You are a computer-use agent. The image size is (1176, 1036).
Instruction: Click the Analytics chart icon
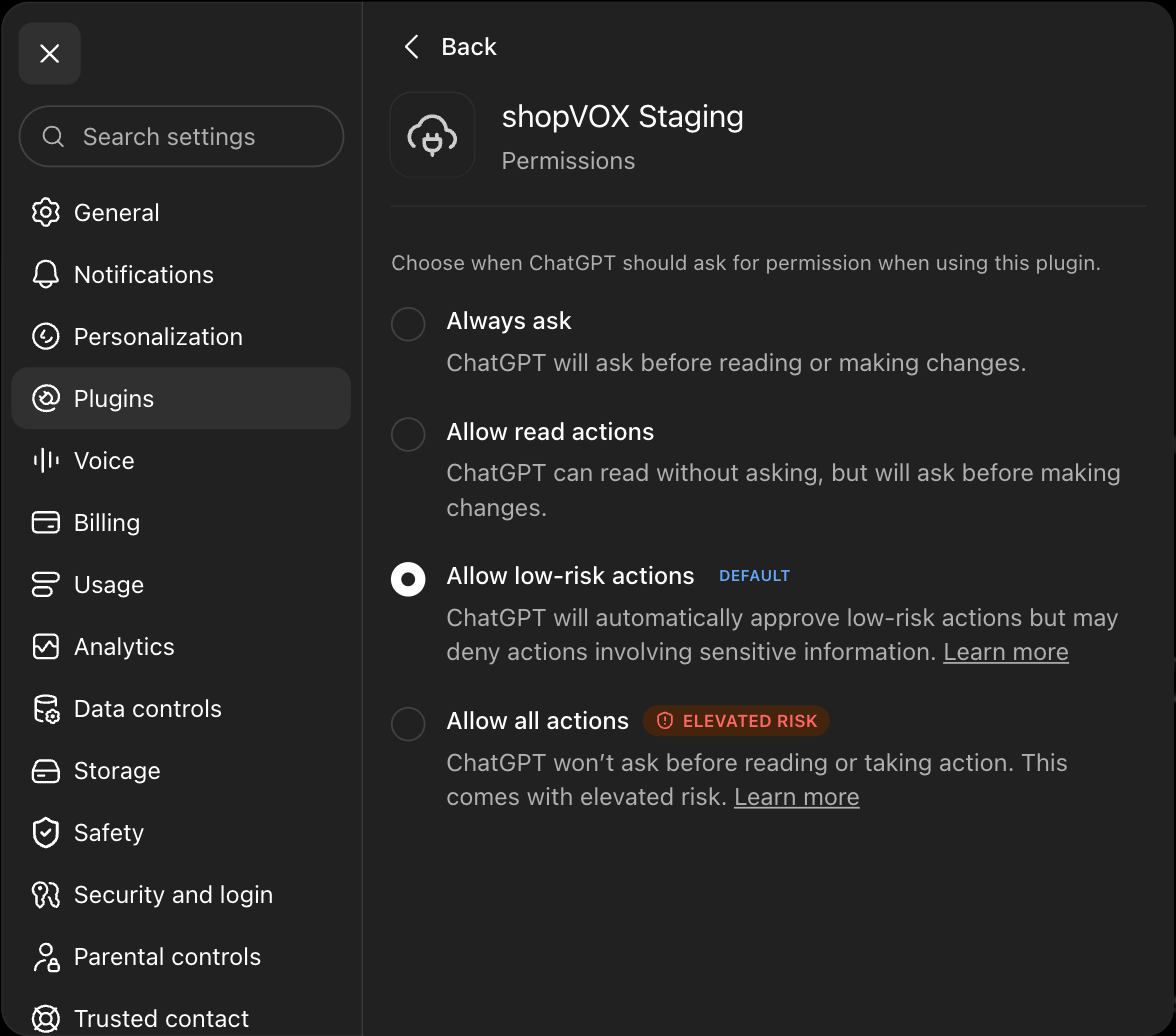46,646
